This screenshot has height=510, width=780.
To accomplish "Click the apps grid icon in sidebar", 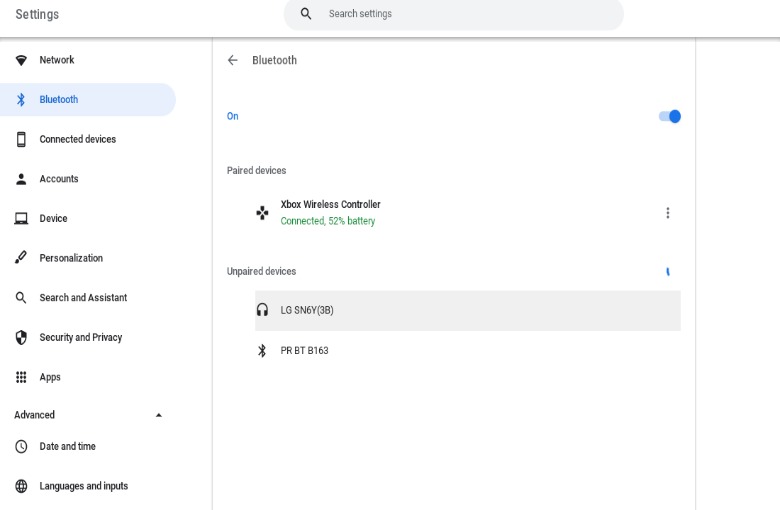I will [x=21, y=377].
